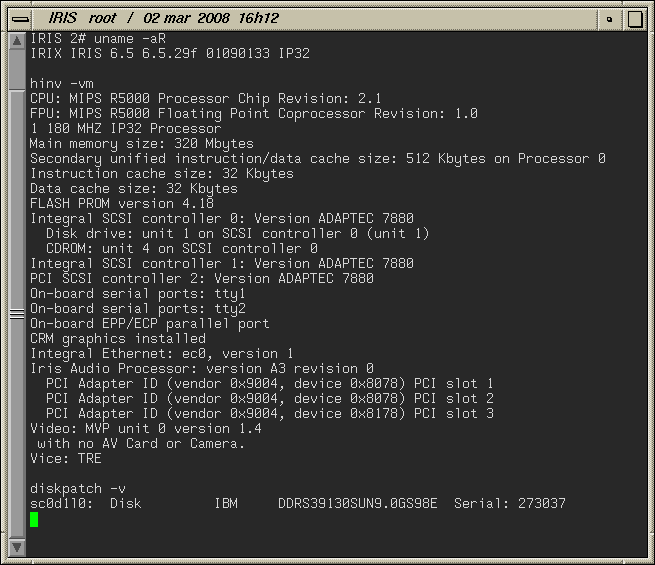Click the 'FPU: MIPS R5000 Floating Point Coprocessor' line

pos(254,114)
